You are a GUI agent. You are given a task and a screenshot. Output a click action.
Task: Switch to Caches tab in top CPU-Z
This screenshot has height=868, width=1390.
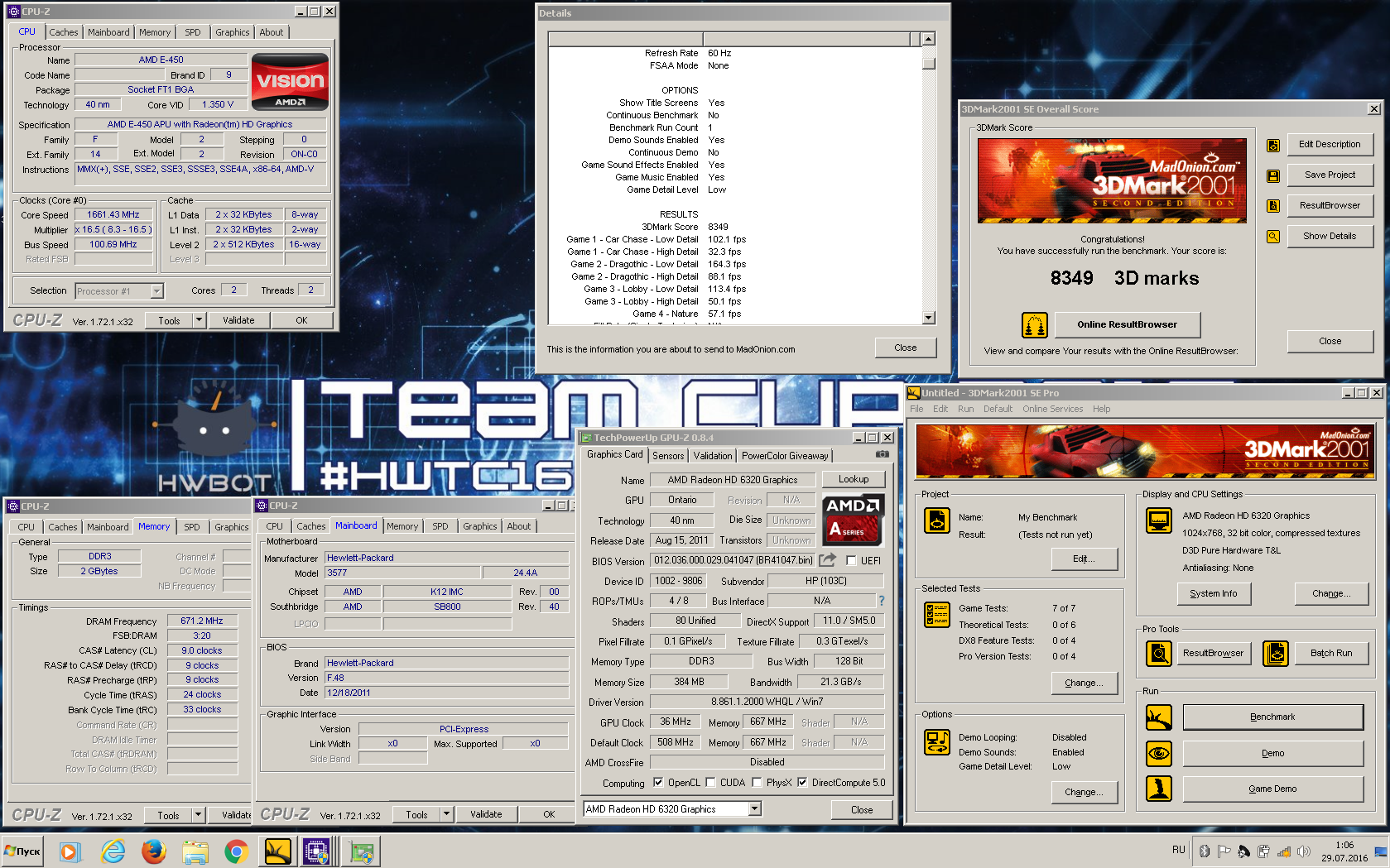64,32
